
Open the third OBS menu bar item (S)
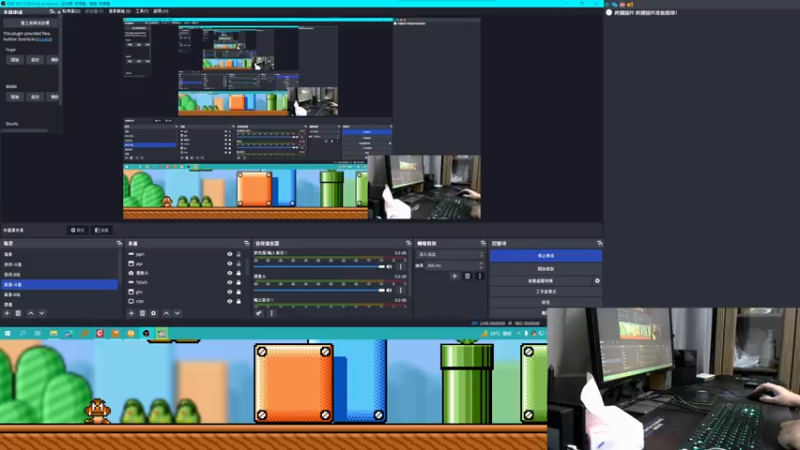[119, 11]
